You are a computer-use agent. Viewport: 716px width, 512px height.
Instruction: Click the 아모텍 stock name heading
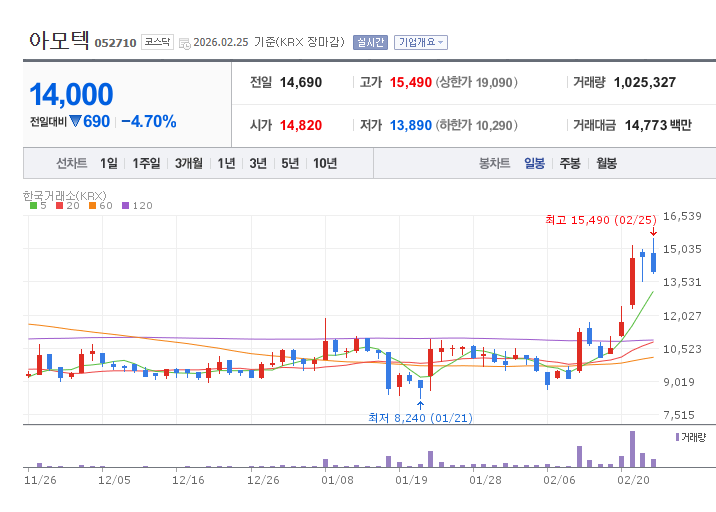click(59, 40)
